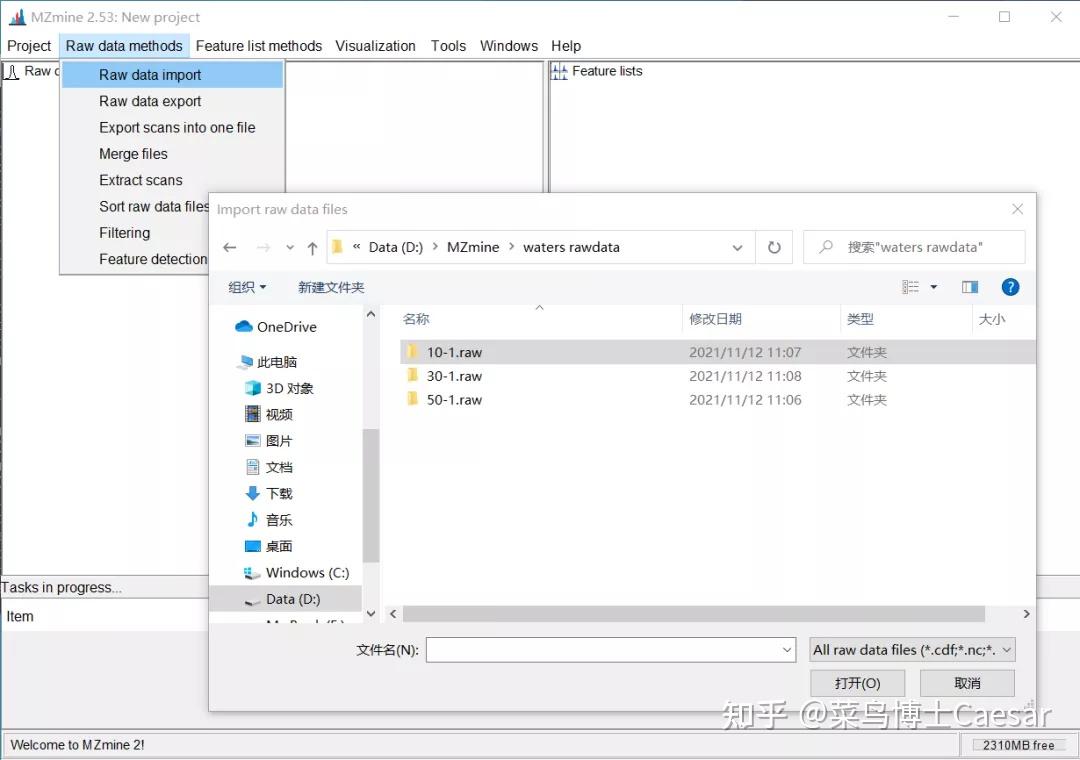Select the 10-1.raw folder
This screenshot has width=1080, height=760.
[455, 352]
